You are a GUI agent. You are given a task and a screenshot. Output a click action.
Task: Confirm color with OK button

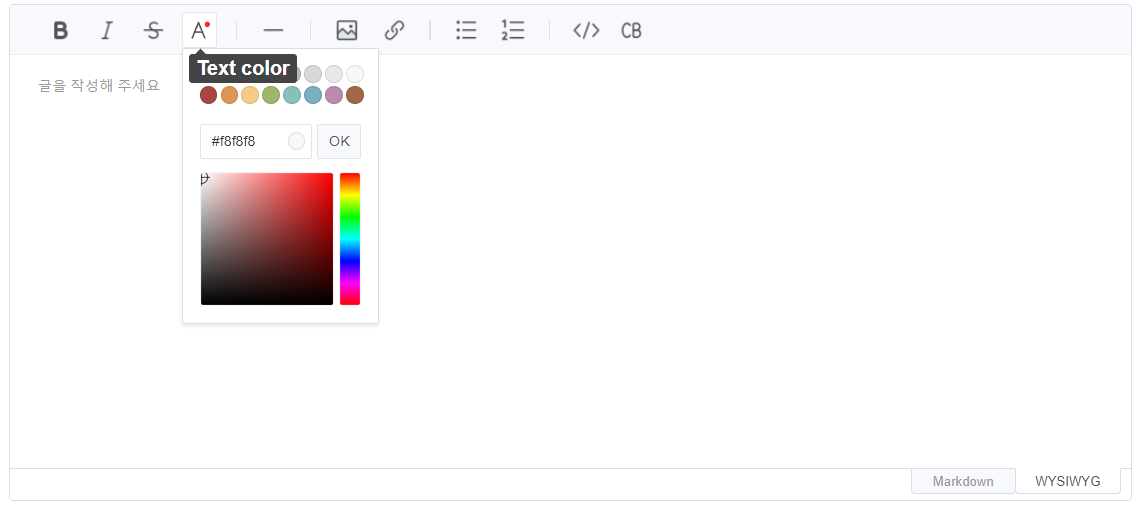pyautogui.click(x=339, y=141)
